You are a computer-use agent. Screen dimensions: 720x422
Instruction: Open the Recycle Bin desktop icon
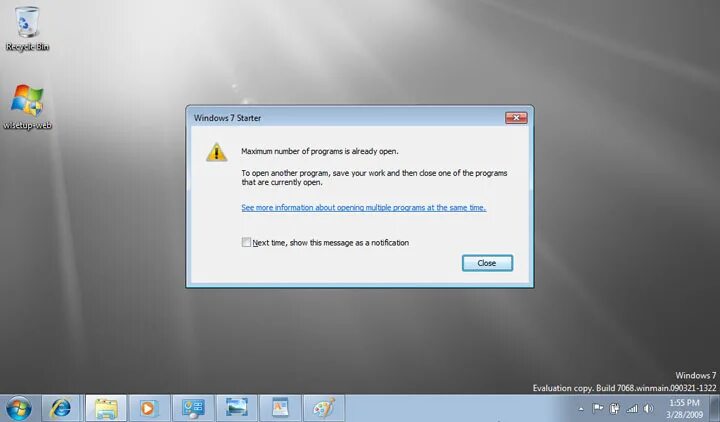point(27,28)
